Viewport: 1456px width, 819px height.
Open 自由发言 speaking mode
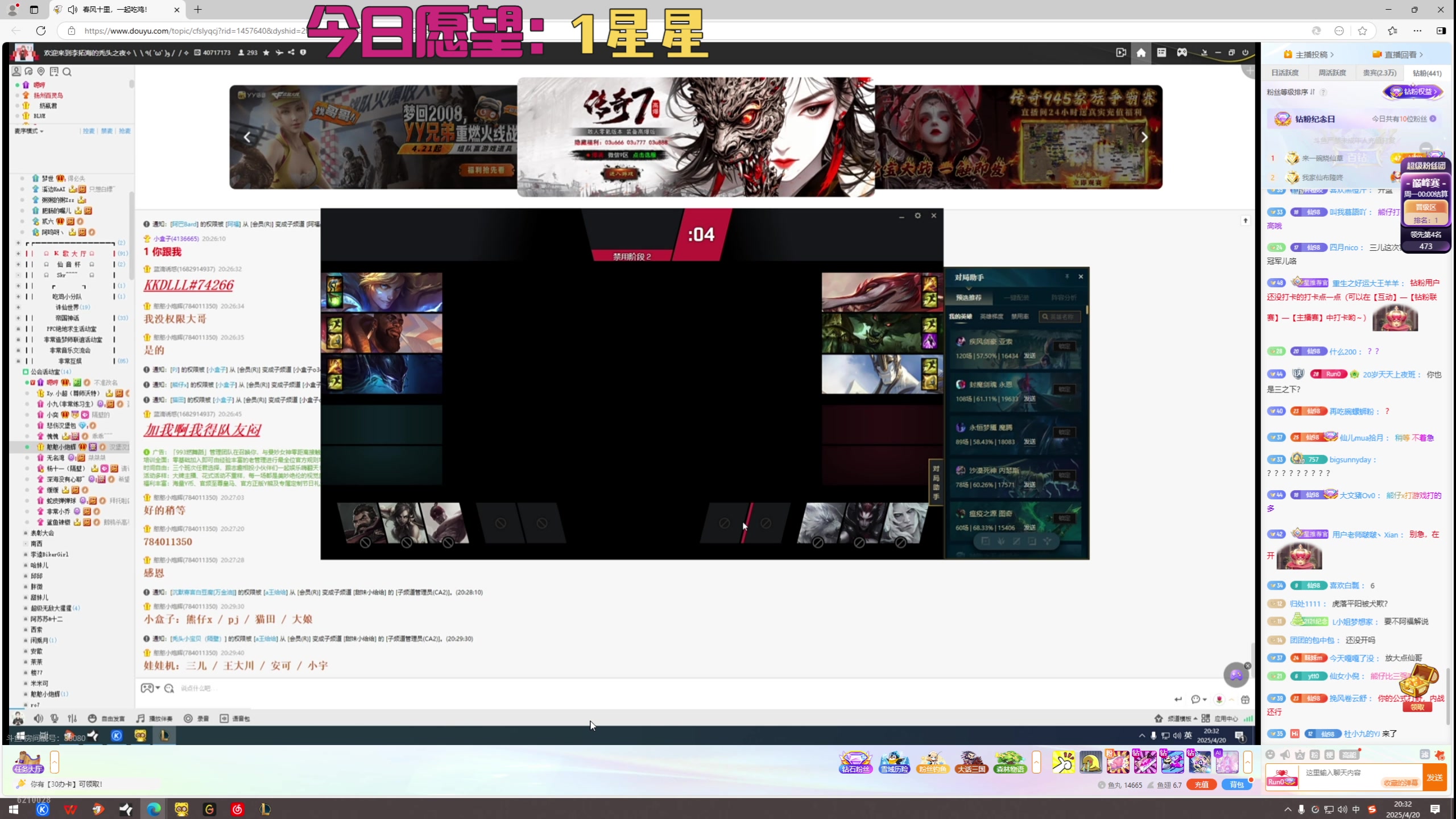click(106, 718)
